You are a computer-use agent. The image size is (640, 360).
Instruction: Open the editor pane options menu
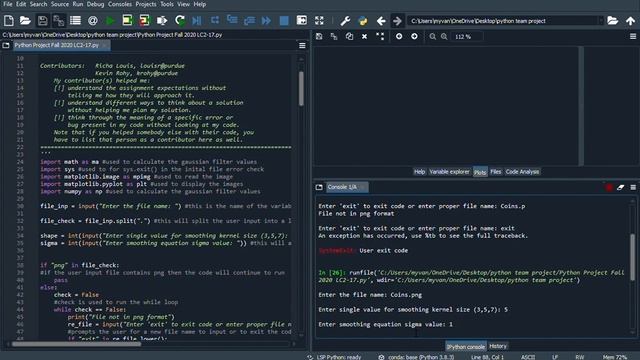302,45
